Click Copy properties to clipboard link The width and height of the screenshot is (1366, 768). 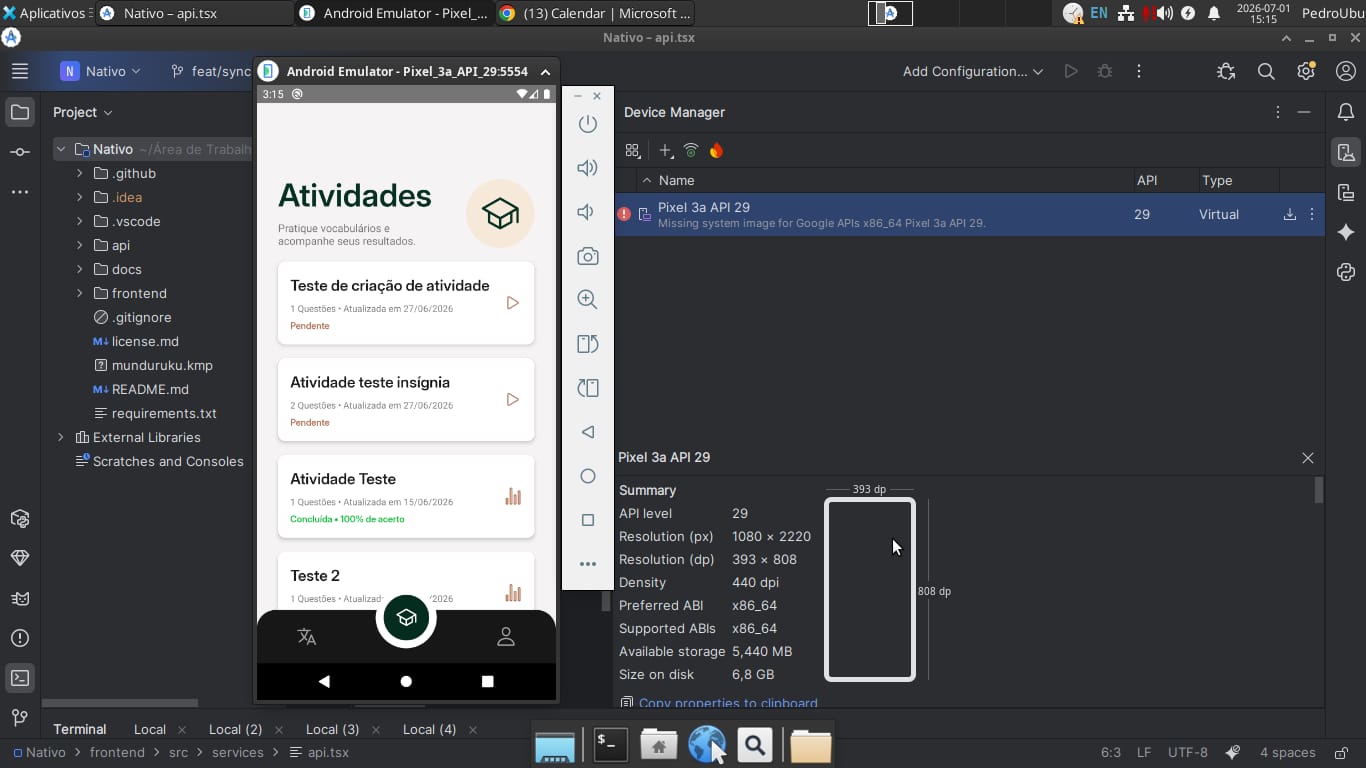(728, 703)
